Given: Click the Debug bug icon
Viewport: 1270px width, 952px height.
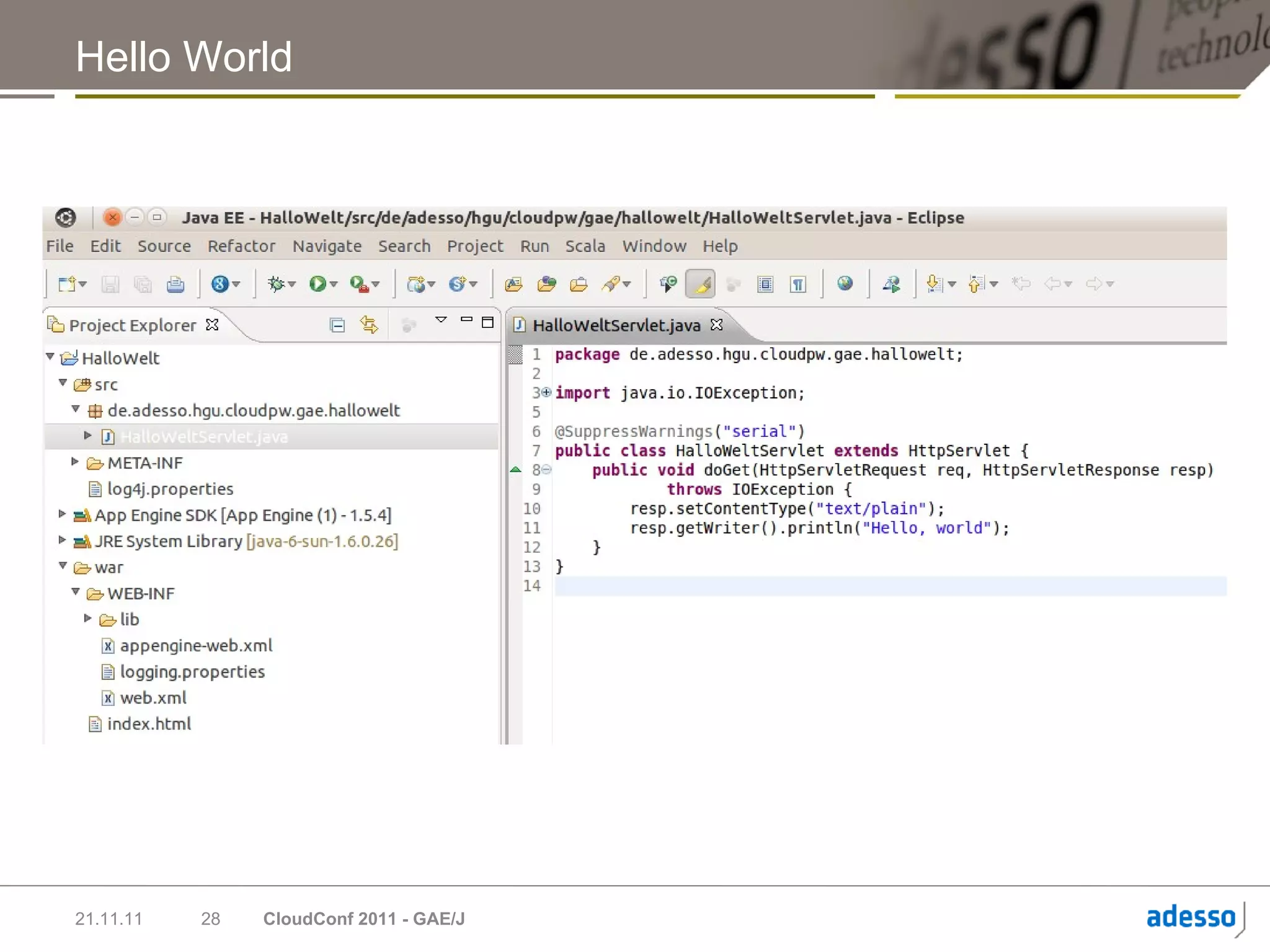Looking at the screenshot, I should 275,284.
